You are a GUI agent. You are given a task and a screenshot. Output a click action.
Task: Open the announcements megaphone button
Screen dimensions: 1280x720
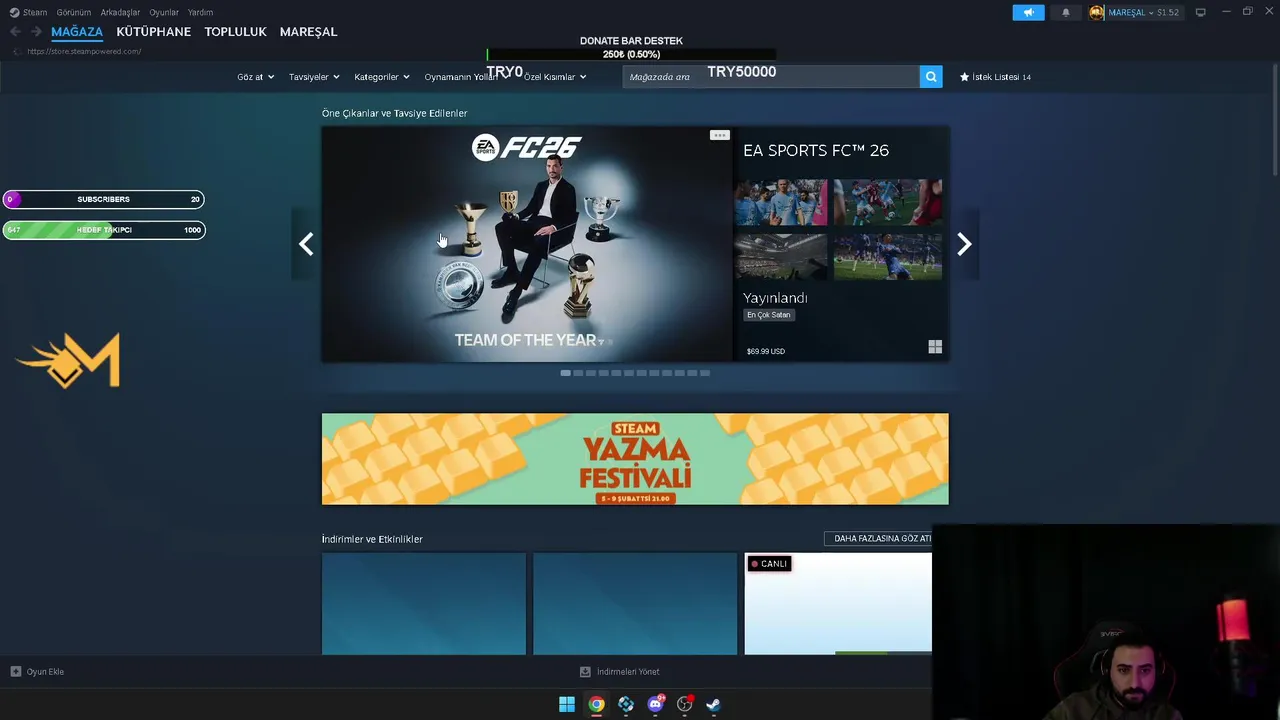(x=1028, y=12)
